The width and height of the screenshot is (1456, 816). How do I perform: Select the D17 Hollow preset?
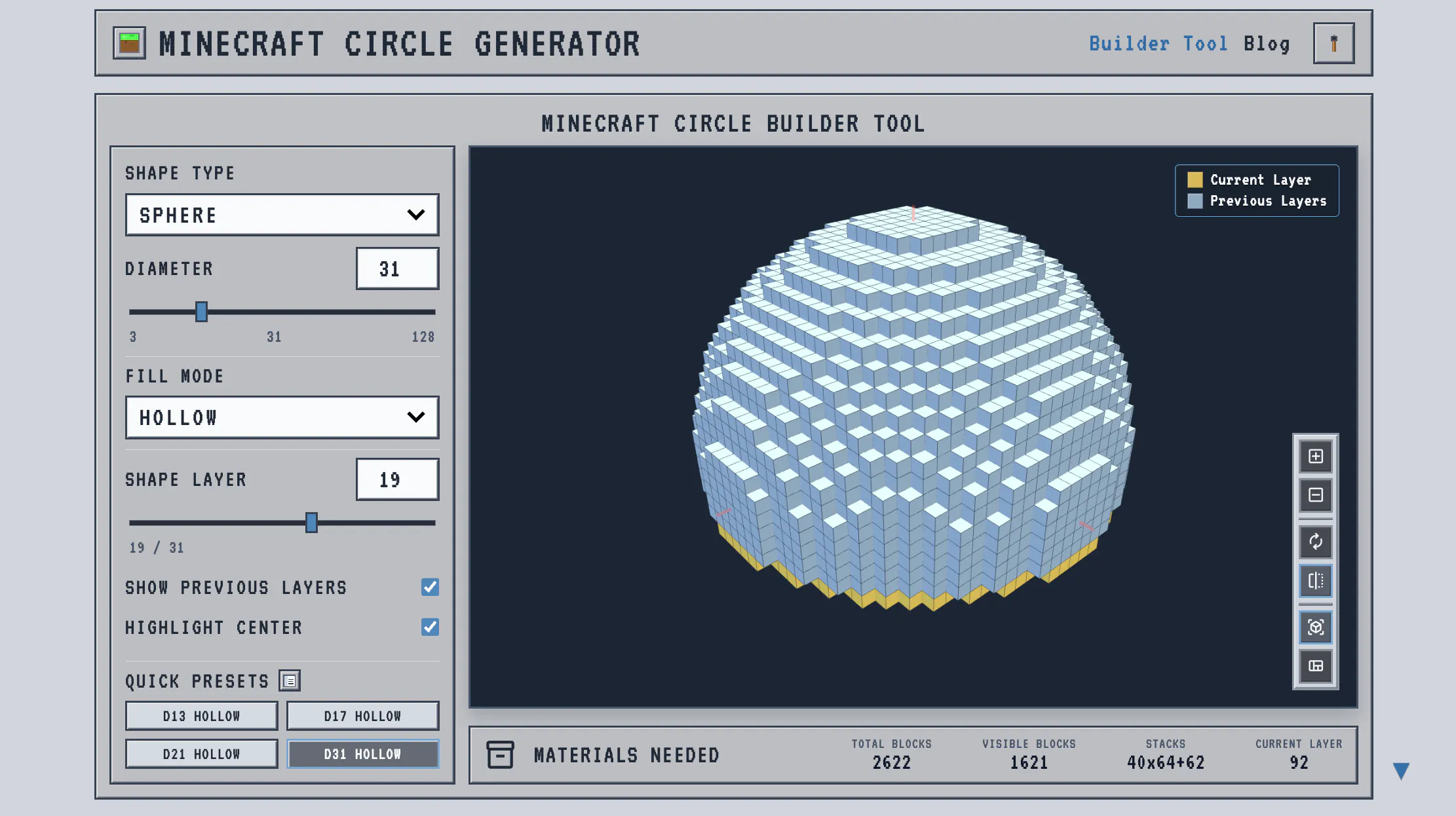click(362, 716)
